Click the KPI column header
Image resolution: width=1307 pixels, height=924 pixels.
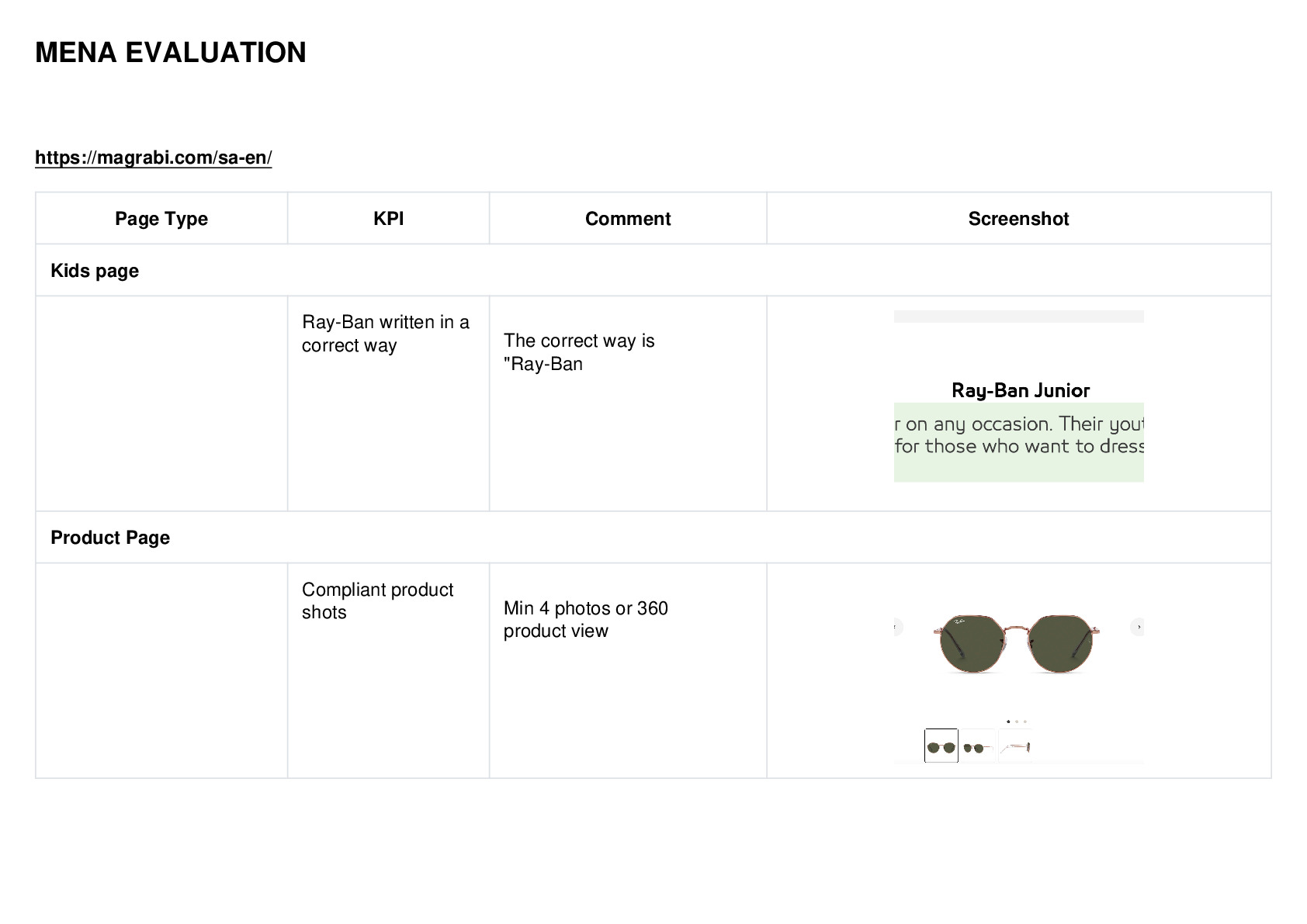tap(388, 219)
